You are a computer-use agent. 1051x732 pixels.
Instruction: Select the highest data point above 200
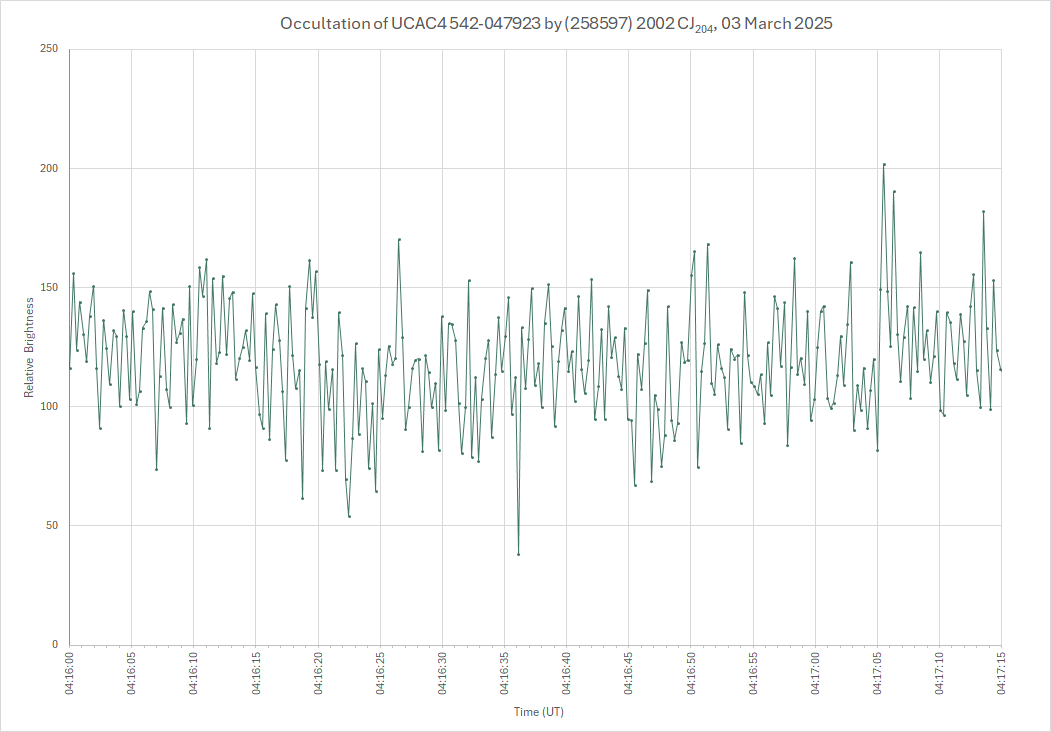tap(884, 164)
